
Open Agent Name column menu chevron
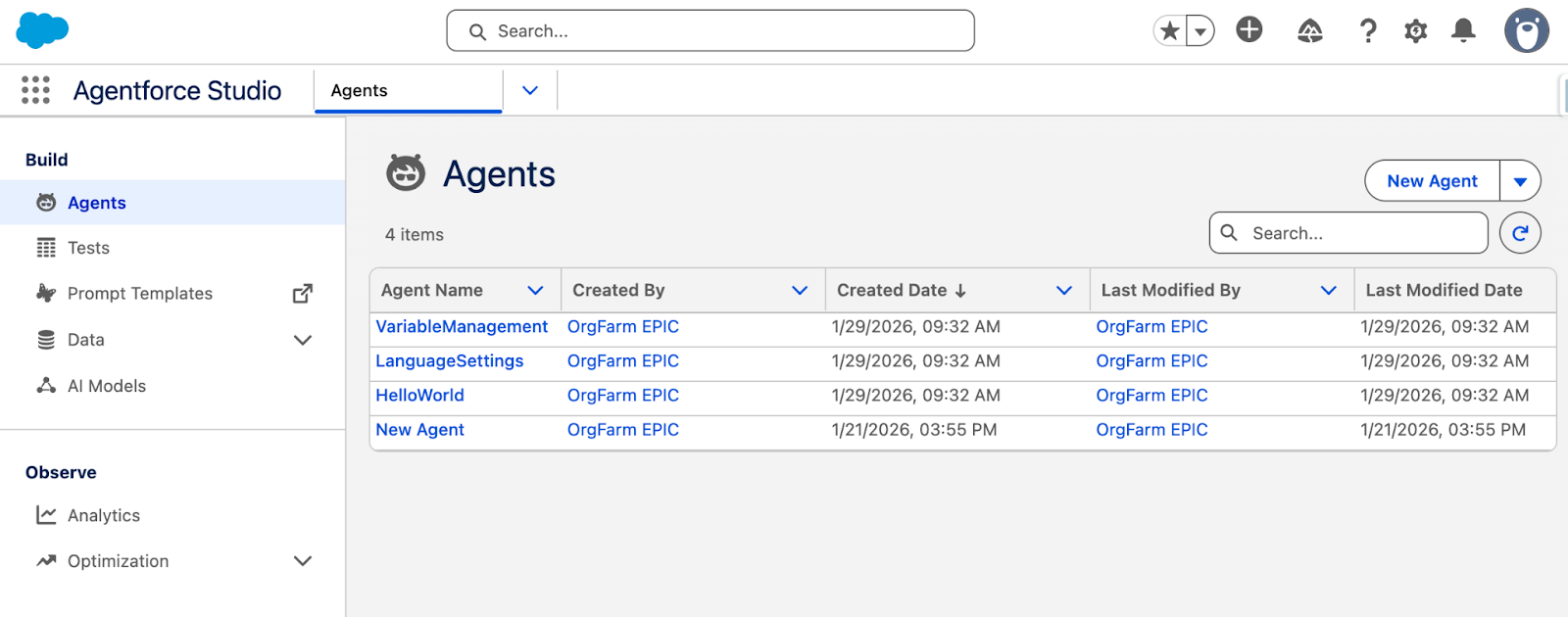(x=535, y=291)
